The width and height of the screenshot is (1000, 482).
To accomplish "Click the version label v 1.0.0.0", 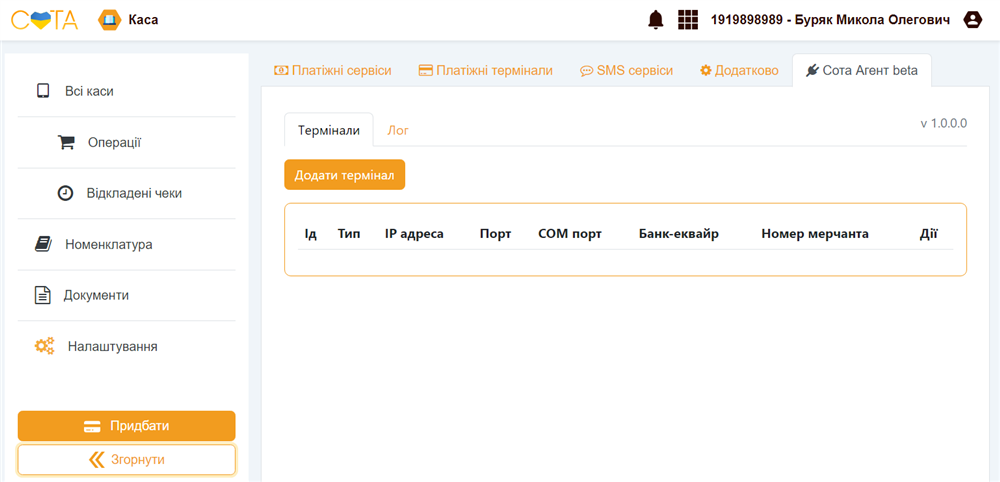I will tap(944, 123).
